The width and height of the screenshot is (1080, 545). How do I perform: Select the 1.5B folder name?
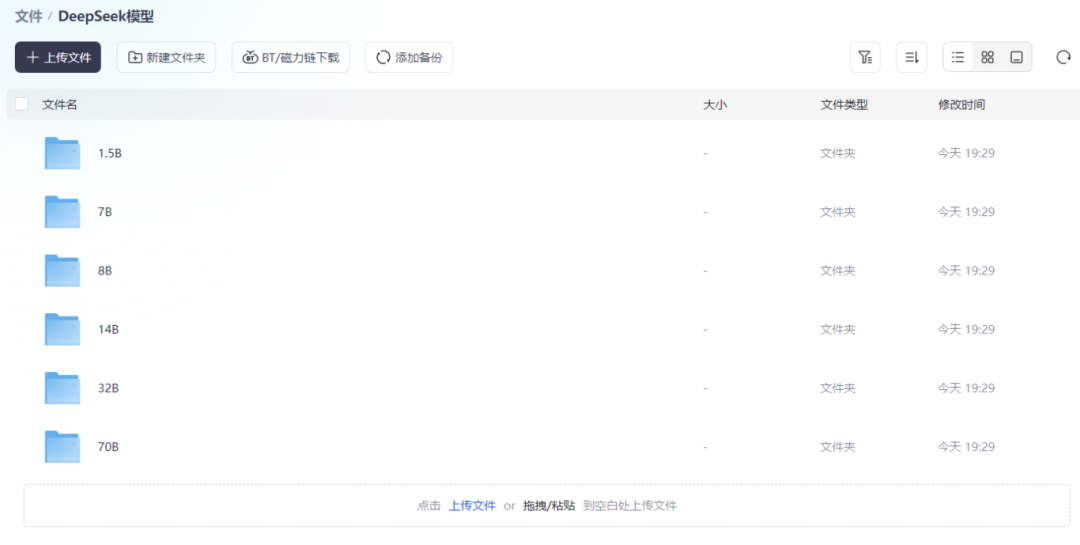click(x=110, y=153)
